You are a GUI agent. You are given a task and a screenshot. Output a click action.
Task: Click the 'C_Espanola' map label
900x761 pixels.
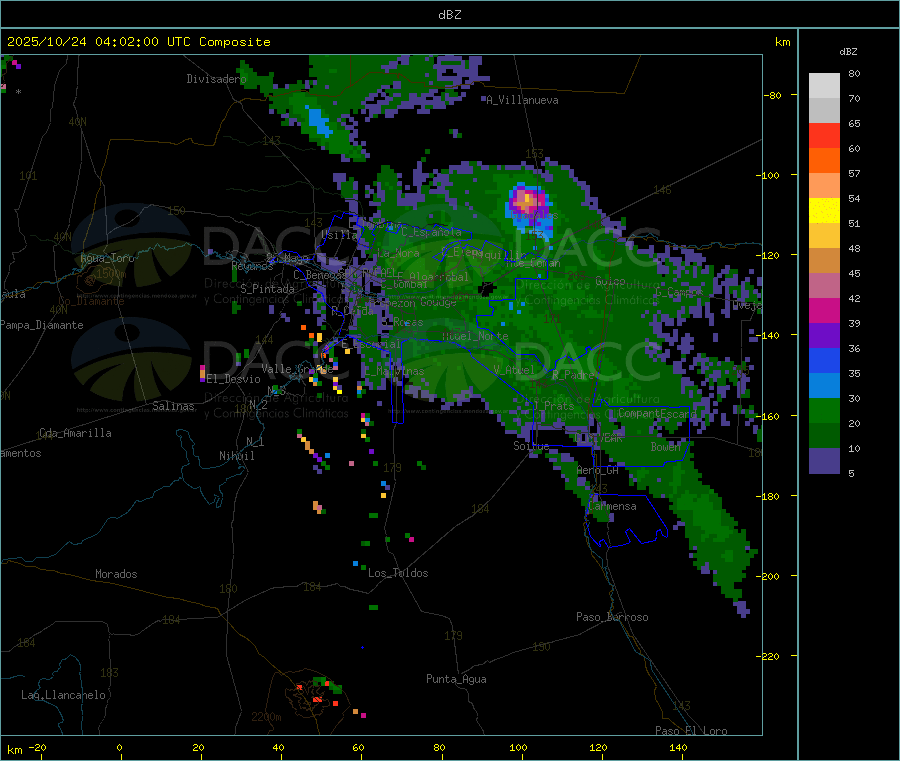[x=431, y=232]
